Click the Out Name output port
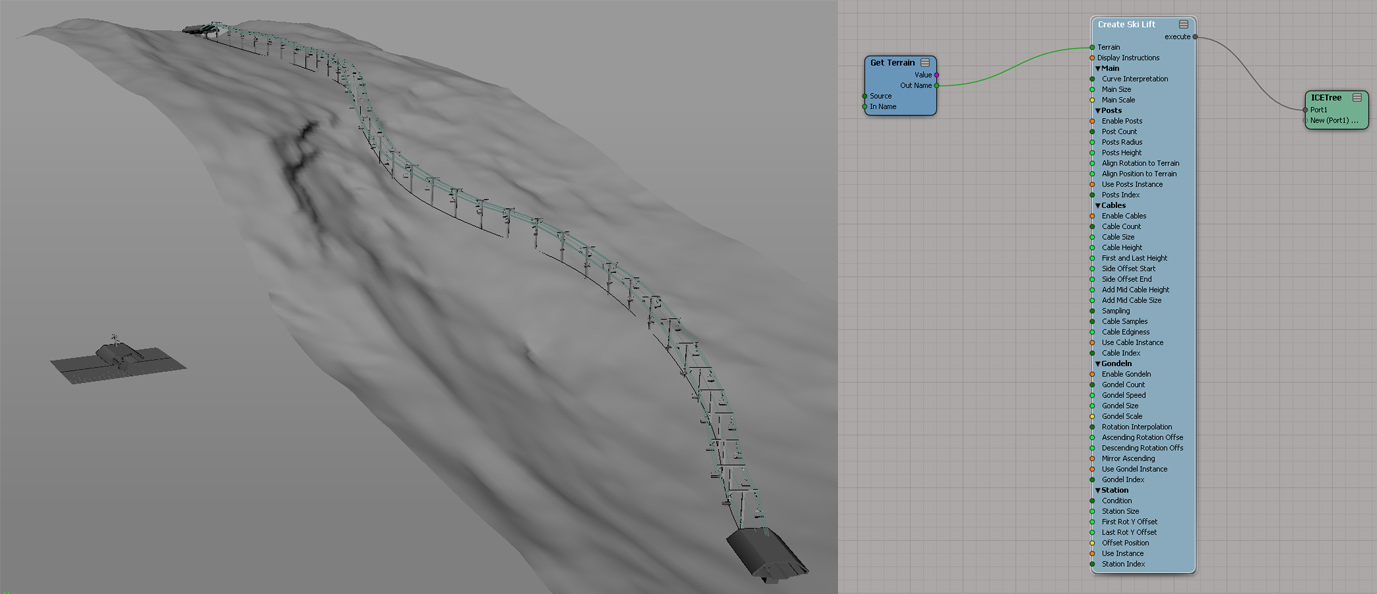Screen dimensions: 1377x594 (x=937, y=86)
